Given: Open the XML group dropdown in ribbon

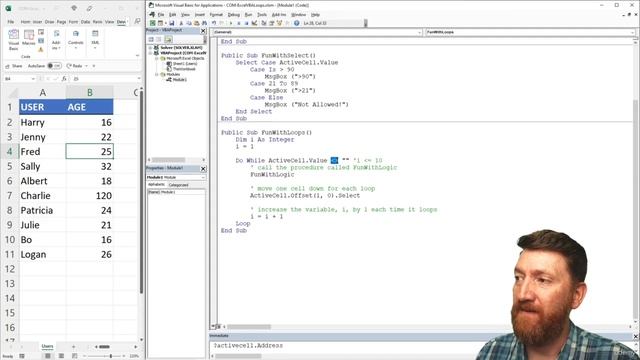Looking at the screenshot, I should click(95, 40).
